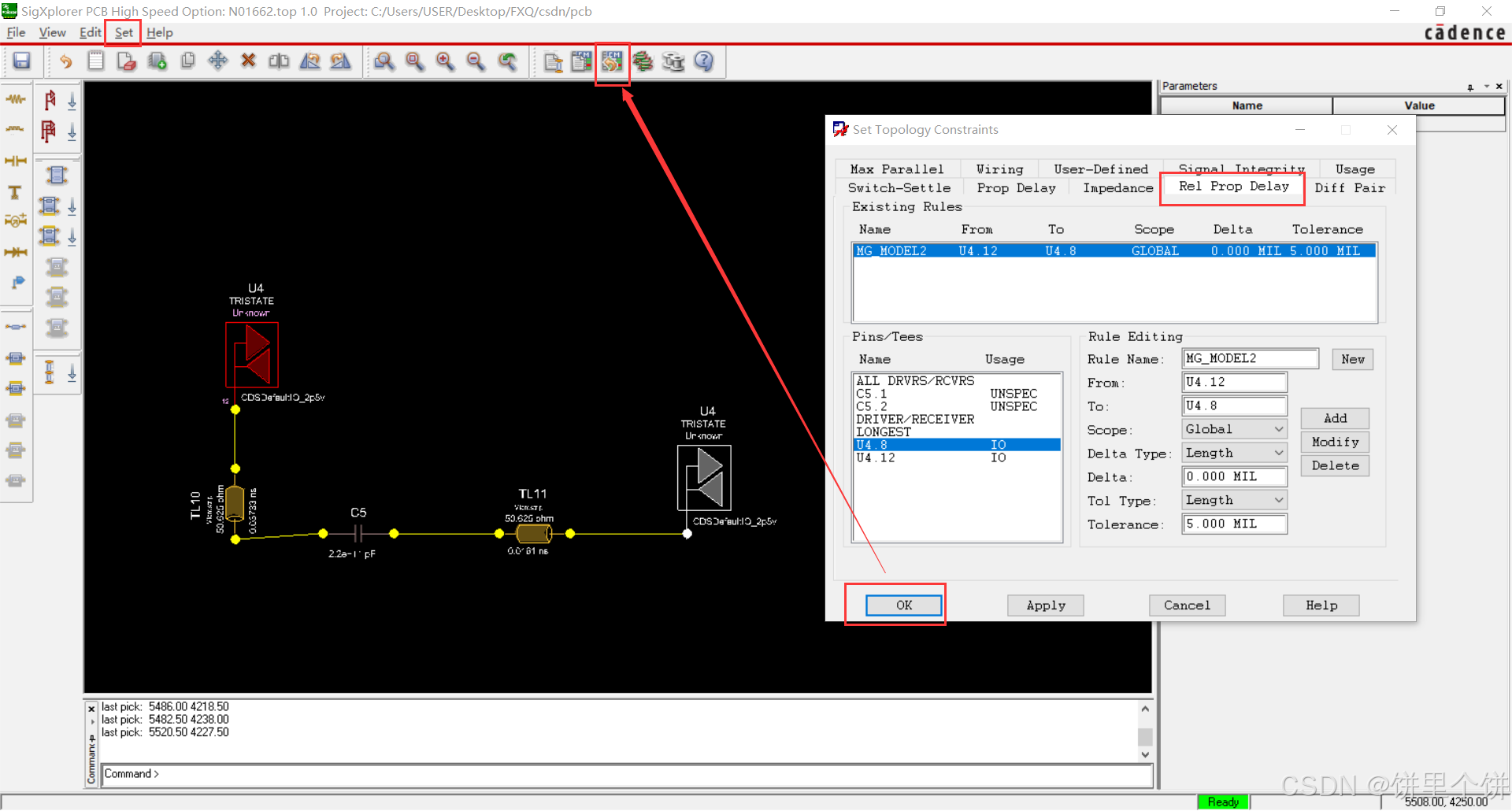Switch to the Impedance tab
This screenshot has height=811, width=1512.
(x=1117, y=188)
